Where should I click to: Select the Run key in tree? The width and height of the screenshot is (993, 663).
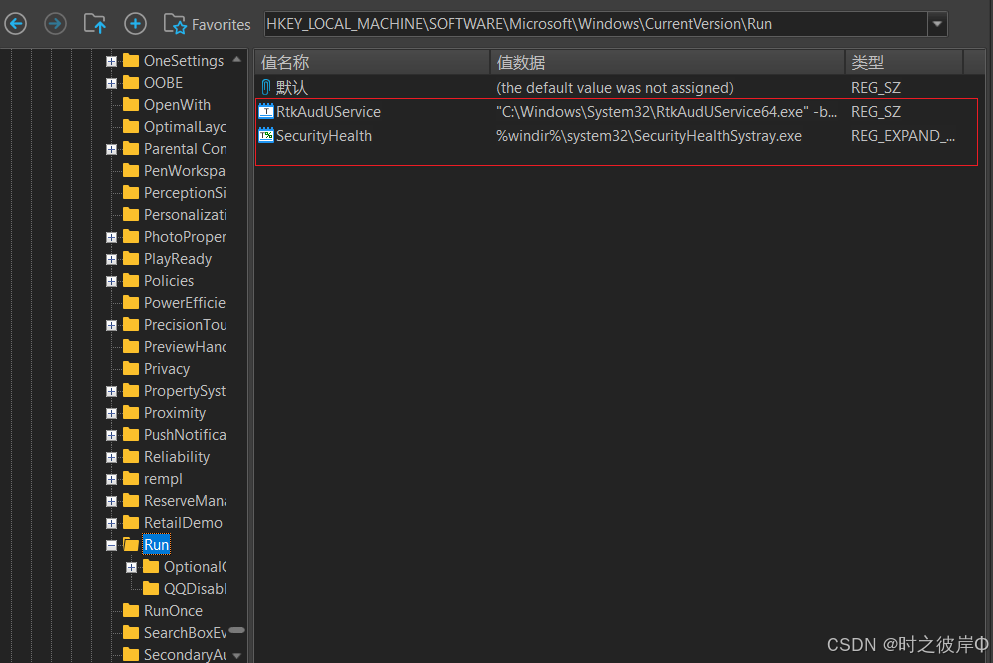(x=156, y=545)
